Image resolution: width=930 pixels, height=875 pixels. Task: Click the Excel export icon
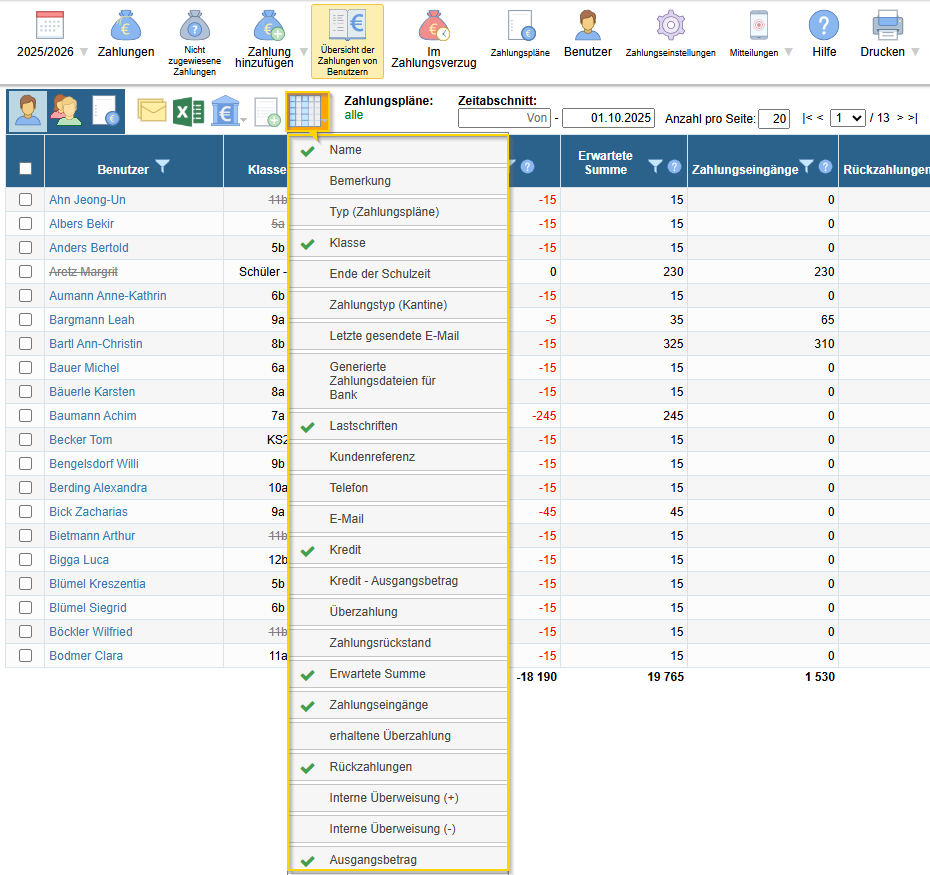click(x=182, y=111)
